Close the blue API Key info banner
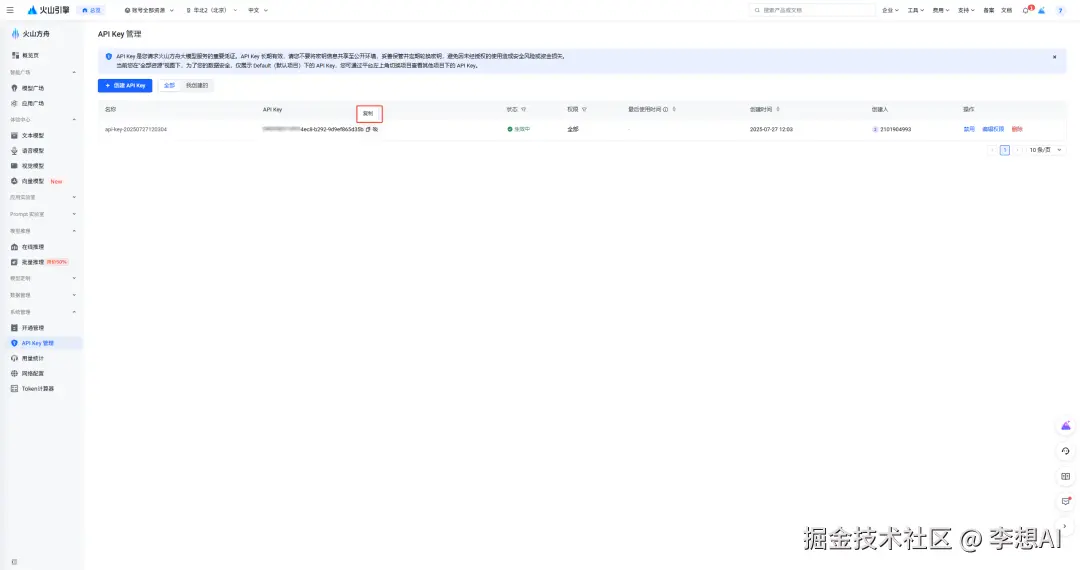This screenshot has height=570, width=1080. (x=1055, y=57)
